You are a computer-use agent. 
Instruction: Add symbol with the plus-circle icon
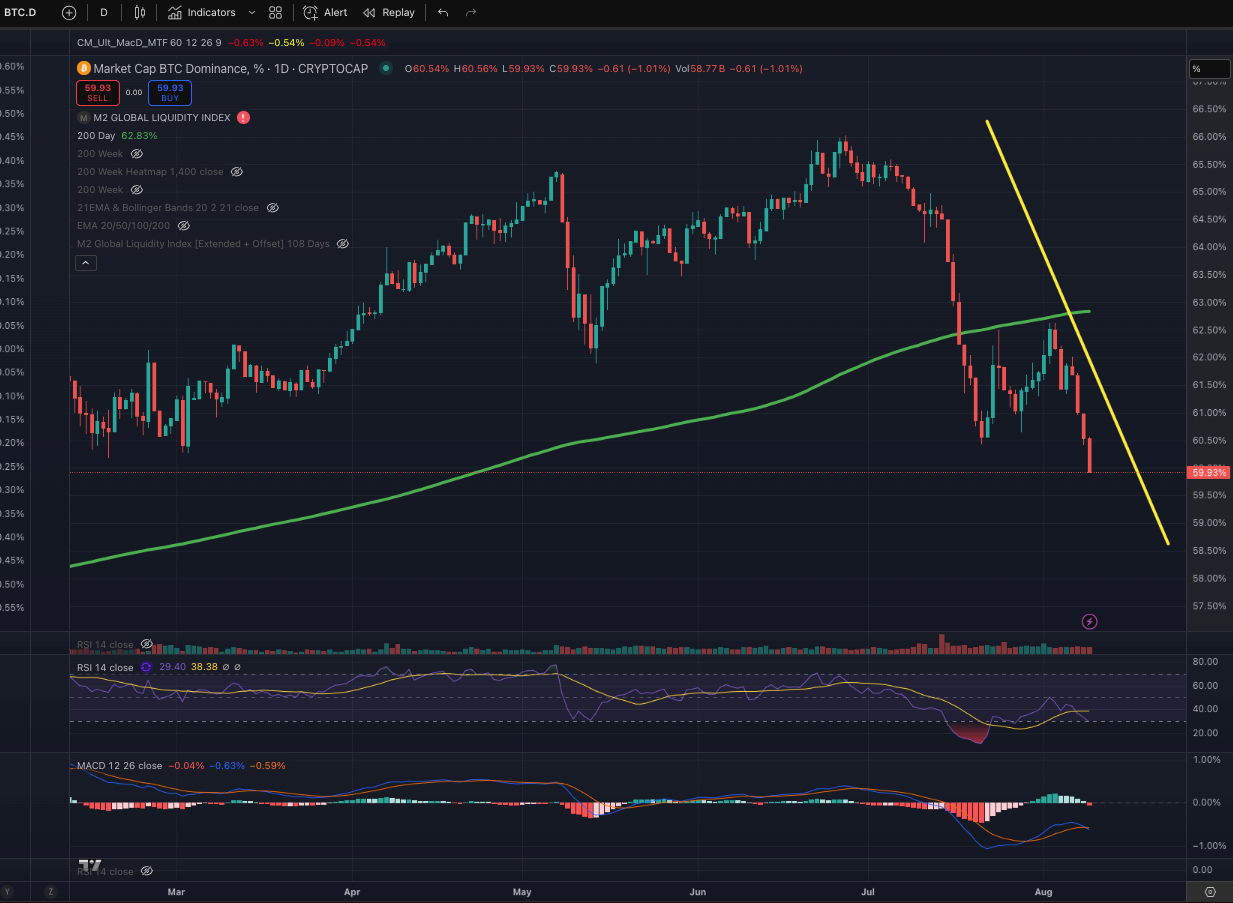click(x=68, y=13)
